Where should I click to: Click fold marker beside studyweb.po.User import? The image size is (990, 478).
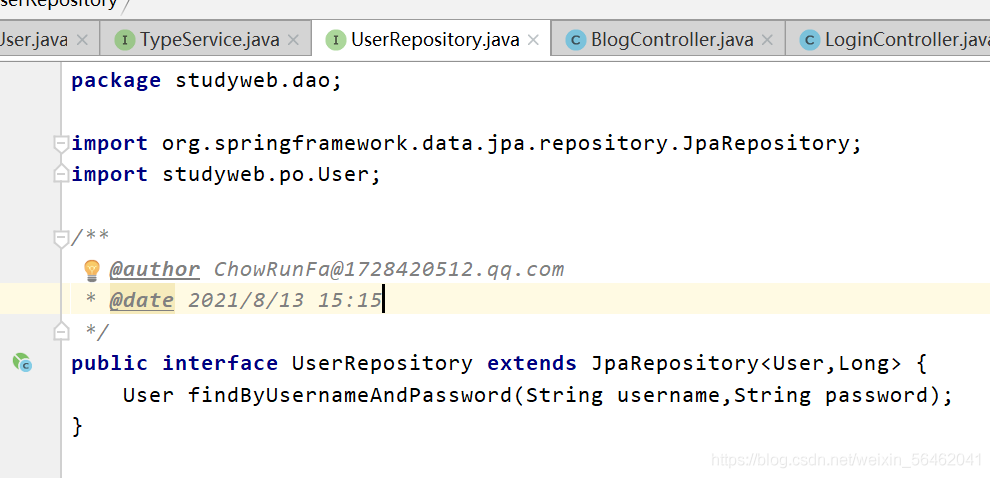[62, 175]
